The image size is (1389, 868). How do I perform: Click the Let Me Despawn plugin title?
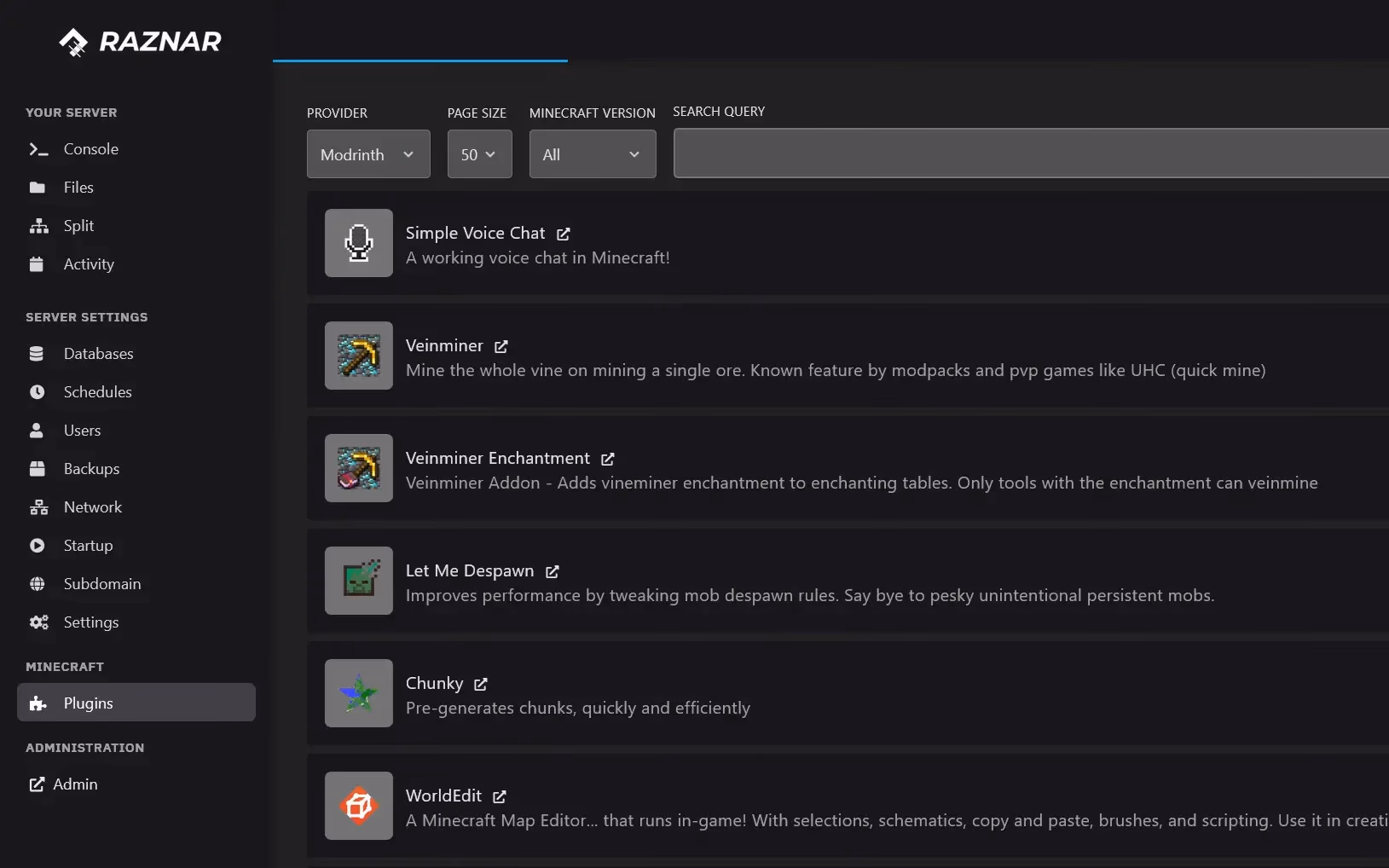coord(470,571)
